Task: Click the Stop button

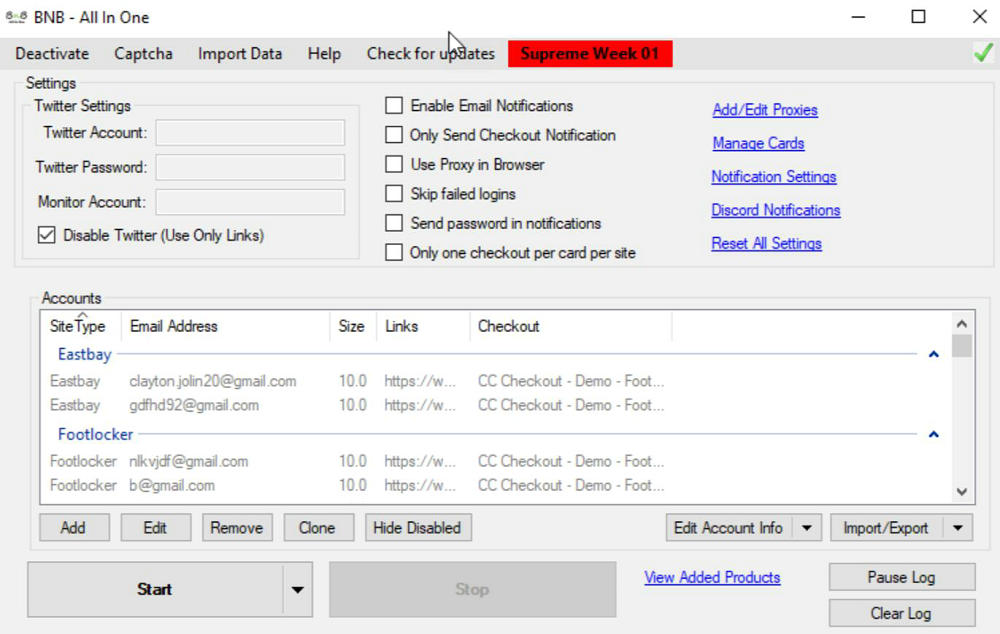Action: (x=473, y=589)
